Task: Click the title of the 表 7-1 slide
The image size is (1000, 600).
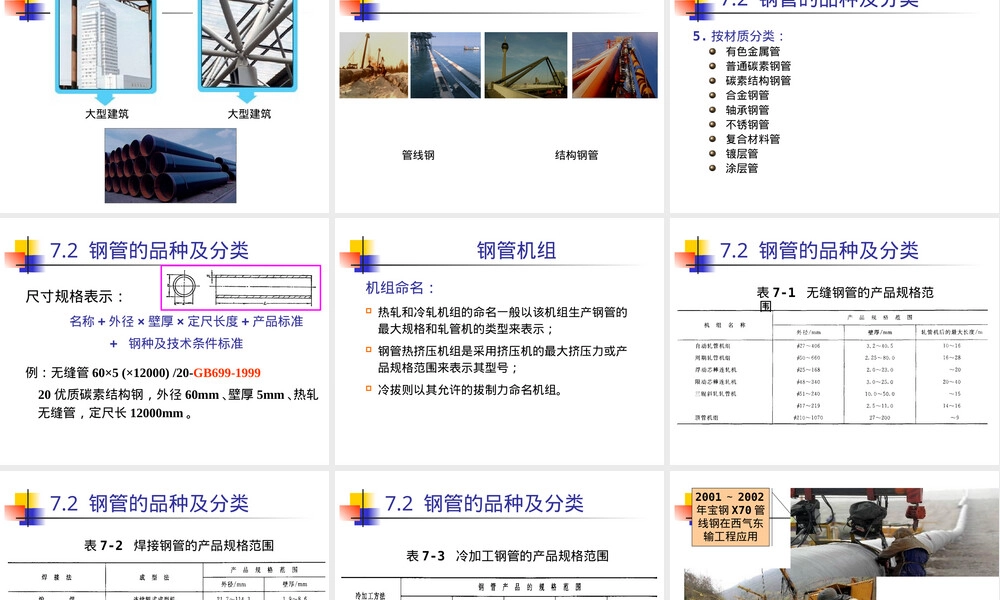Action: coord(820,251)
